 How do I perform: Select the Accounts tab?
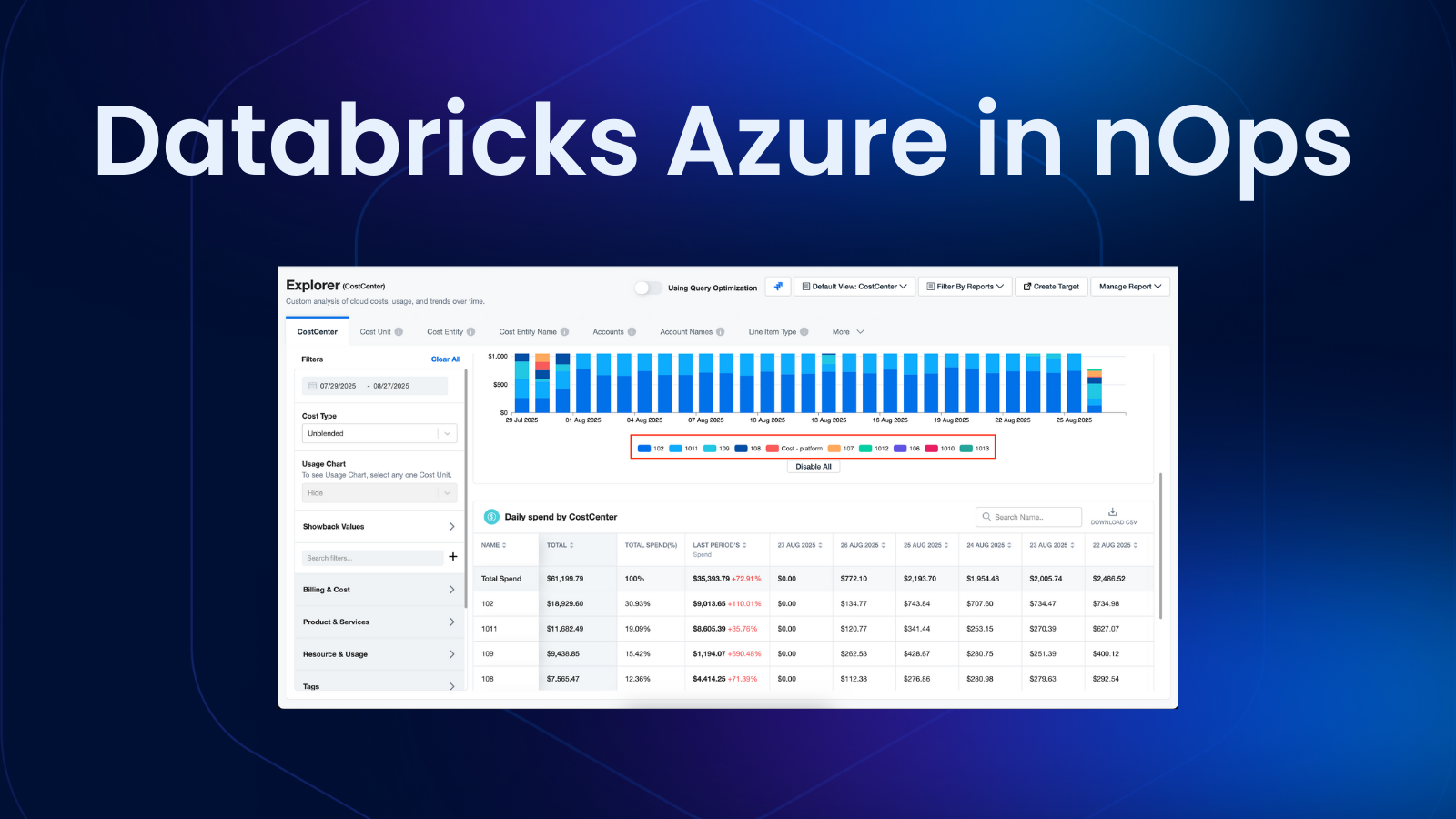pos(607,331)
